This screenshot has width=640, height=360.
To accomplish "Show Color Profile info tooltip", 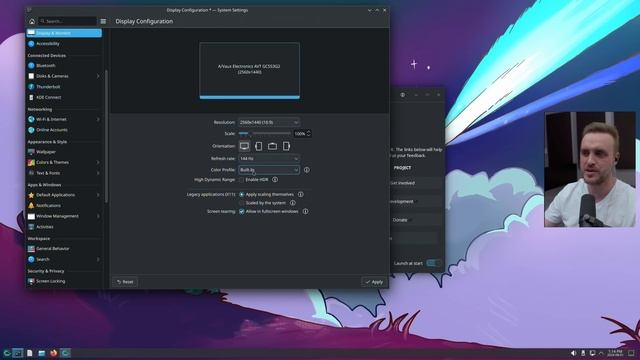I will pos(307,170).
